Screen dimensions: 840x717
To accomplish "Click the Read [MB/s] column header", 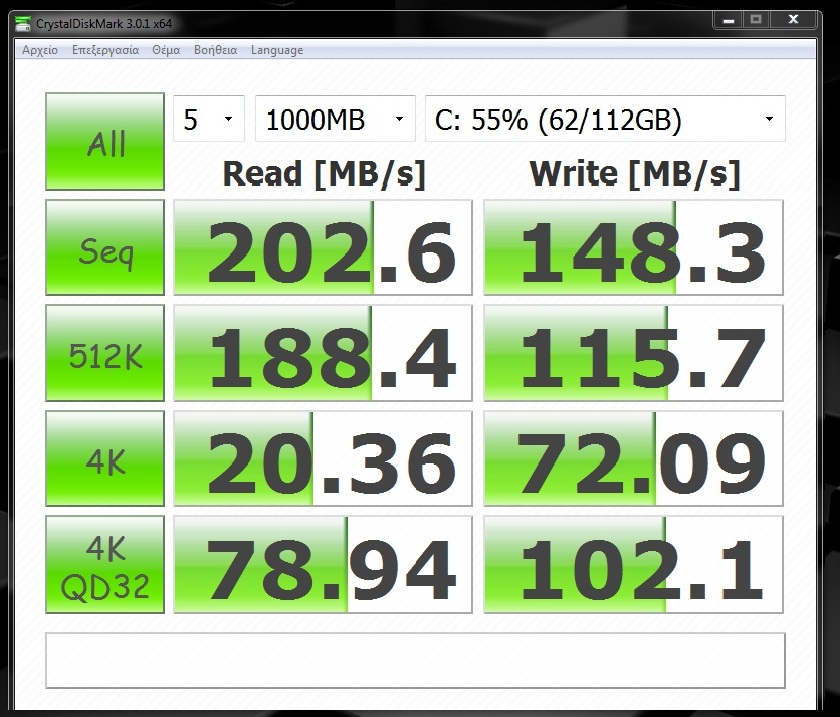I will tap(324, 174).
